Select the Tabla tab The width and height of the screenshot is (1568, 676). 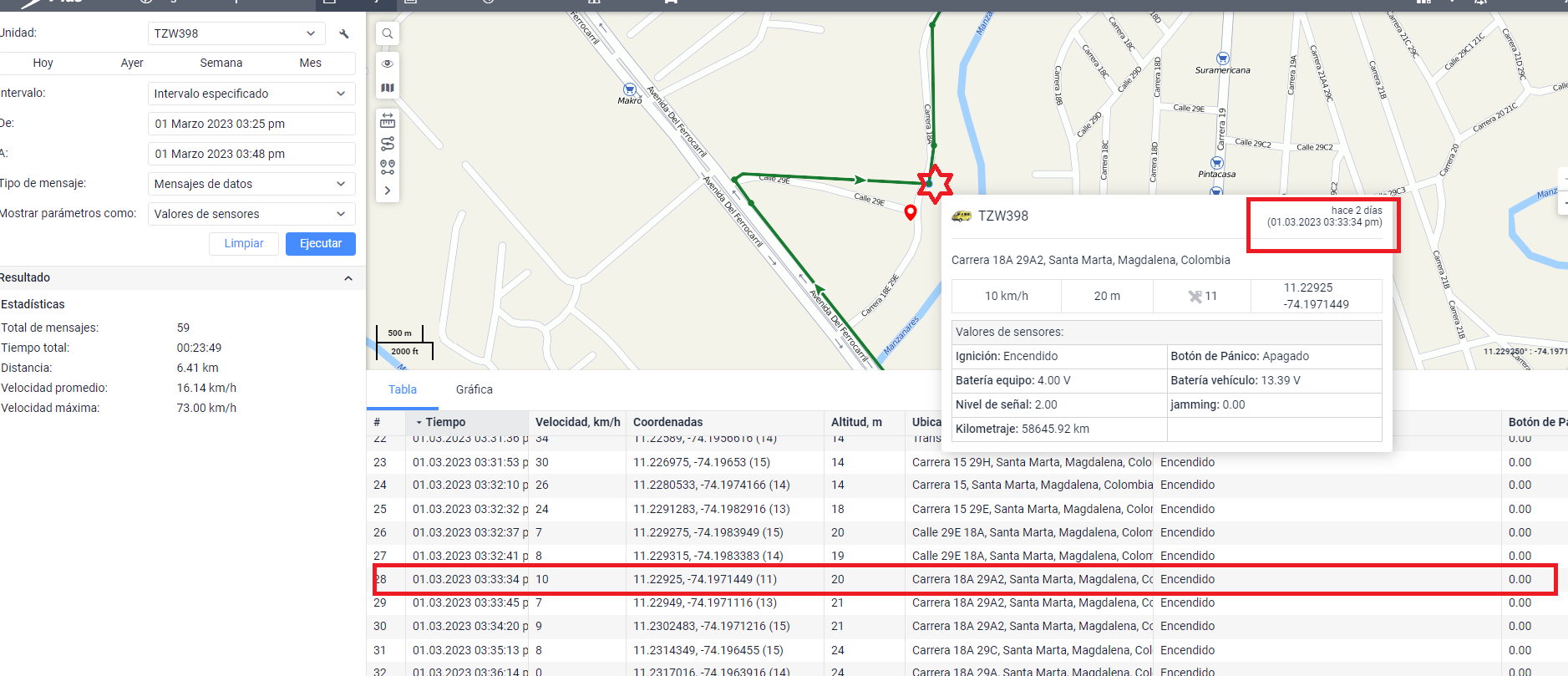click(402, 389)
